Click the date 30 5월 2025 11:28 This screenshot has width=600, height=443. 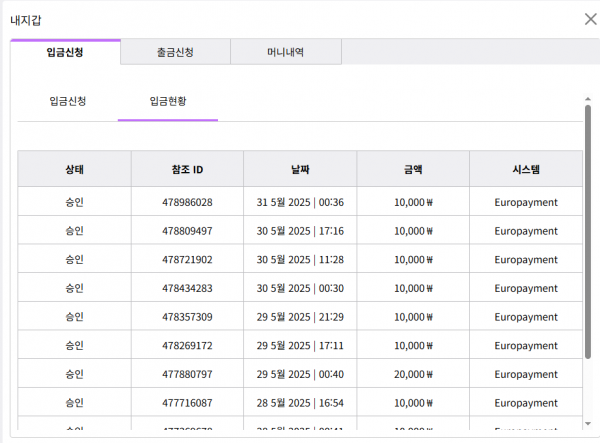pyautogui.click(x=300, y=260)
